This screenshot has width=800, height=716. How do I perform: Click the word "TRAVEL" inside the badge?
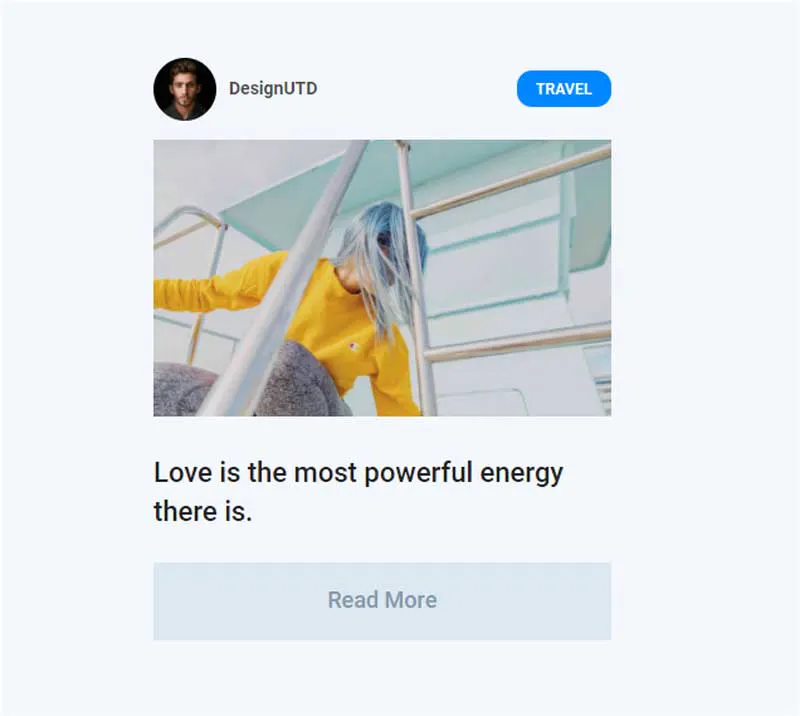coord(564,89)
